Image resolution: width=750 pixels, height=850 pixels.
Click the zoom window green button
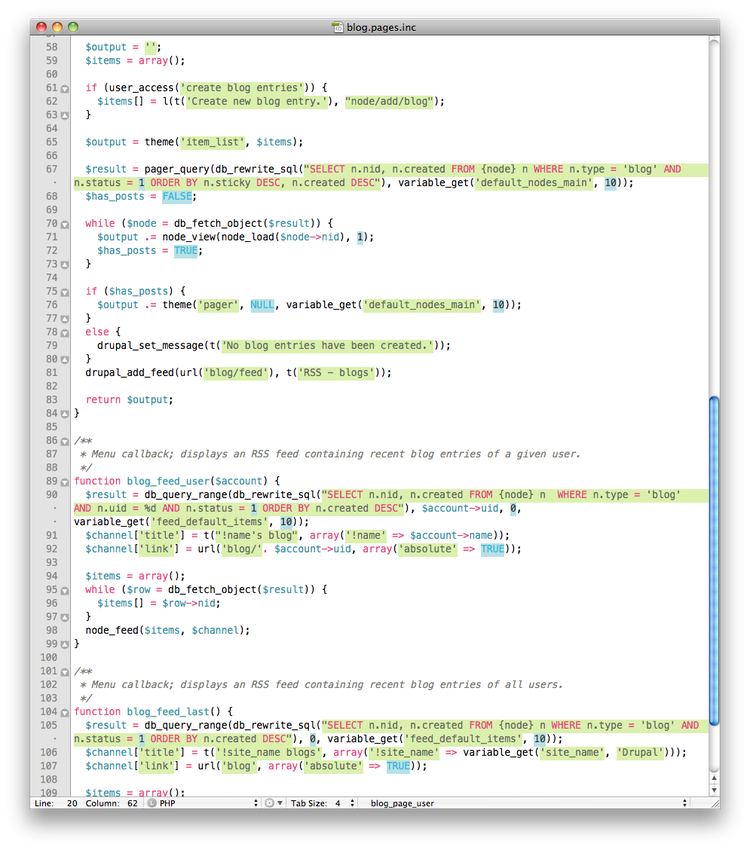(73, 27)
